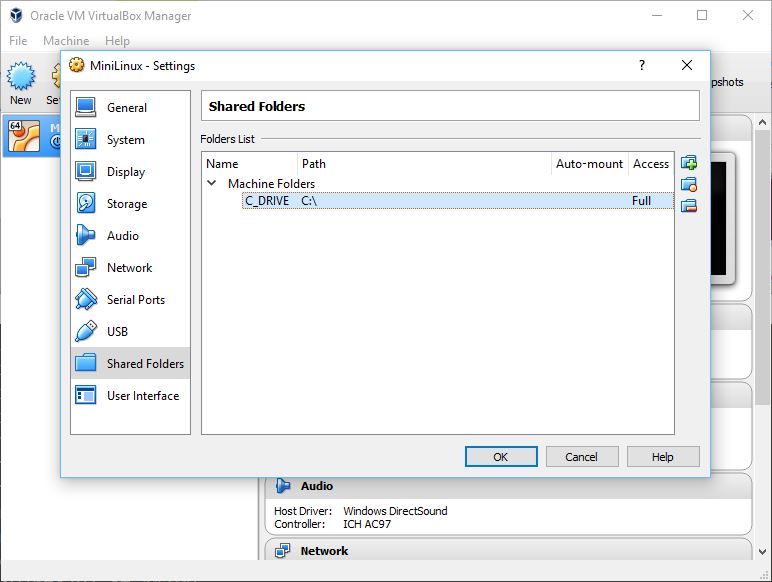The width and height of the screenshot is (772, 582).
Task: Collapse the Machine Folders tree node
Action: coord(212,183)
